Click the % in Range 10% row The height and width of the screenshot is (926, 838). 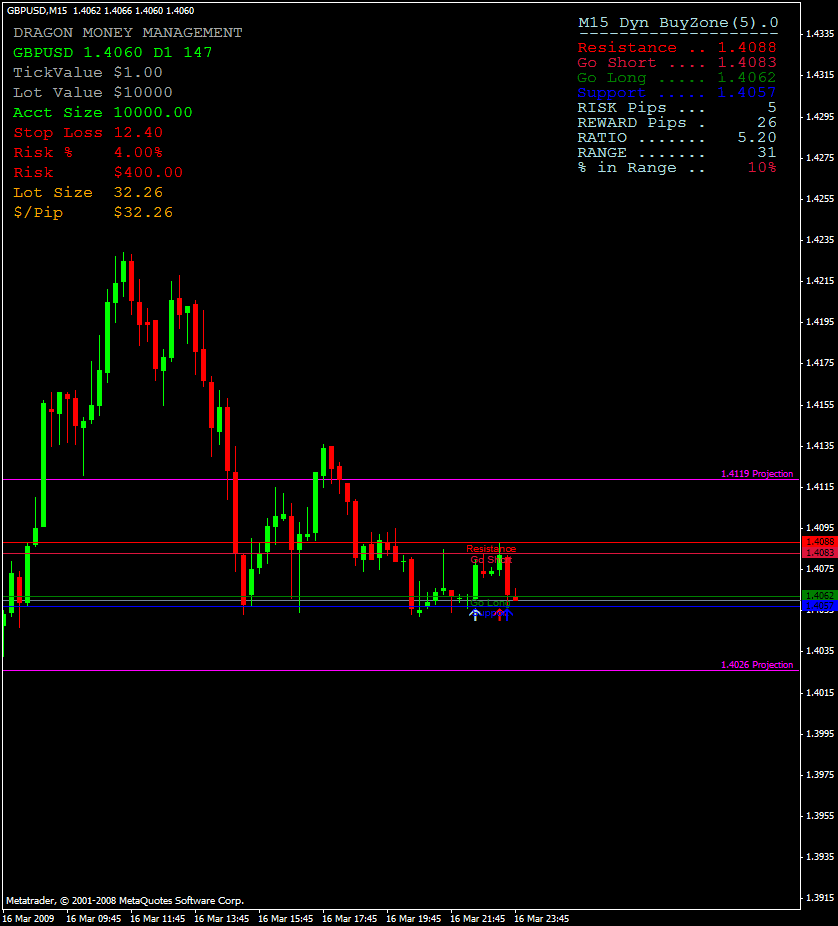pos(677,168)
